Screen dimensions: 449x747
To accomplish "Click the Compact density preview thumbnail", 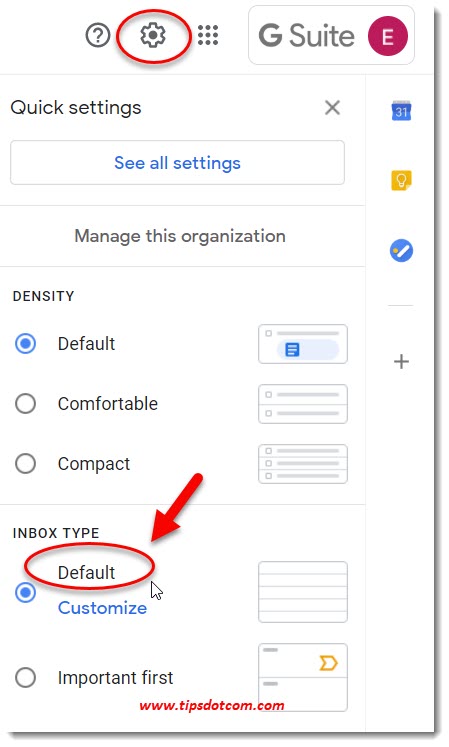I will 303,464.
